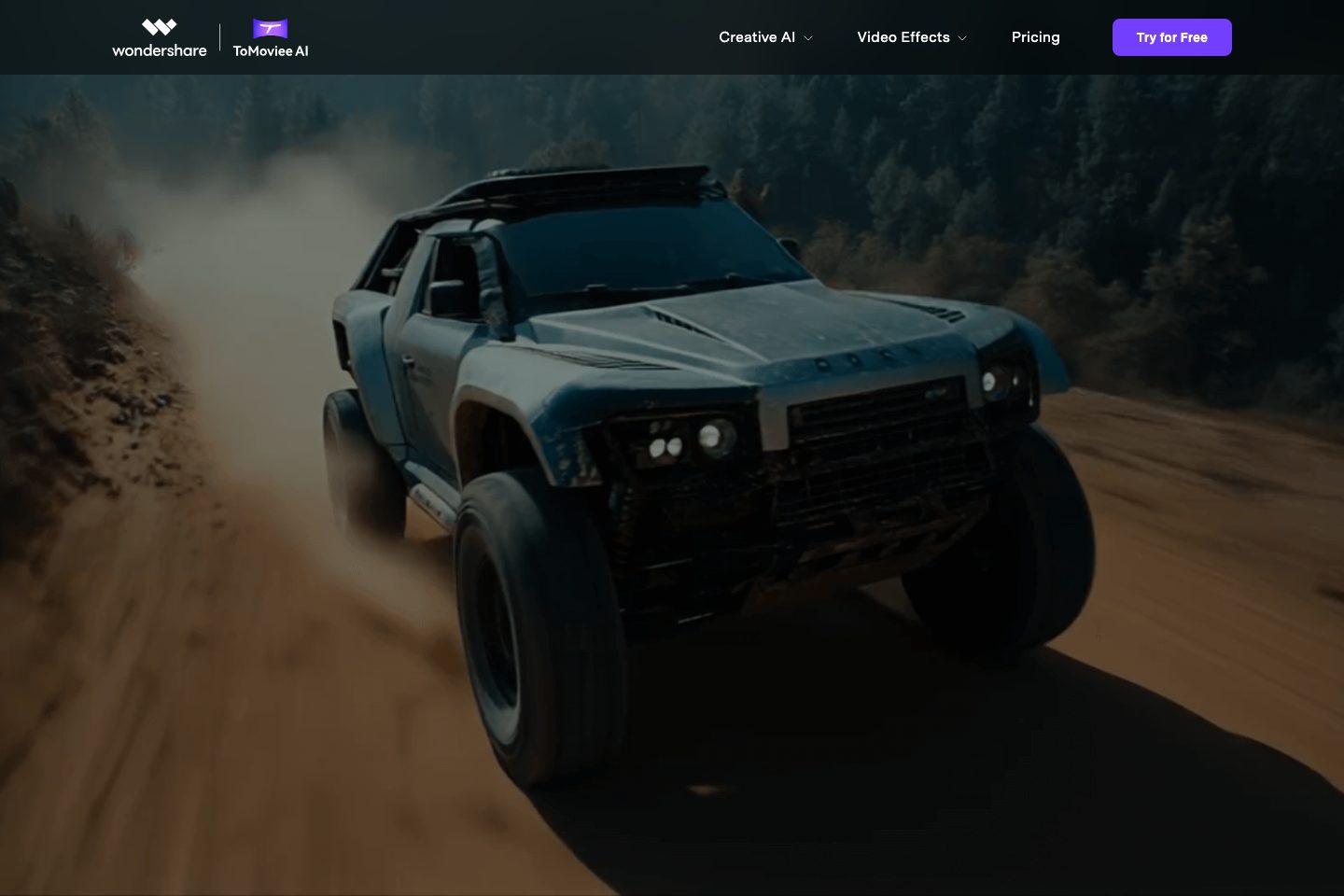Image resolution: width=1344 pixels, height=896 pixels.
Task: Click the off-road truck hero video
Action: [x=672, y=485]
